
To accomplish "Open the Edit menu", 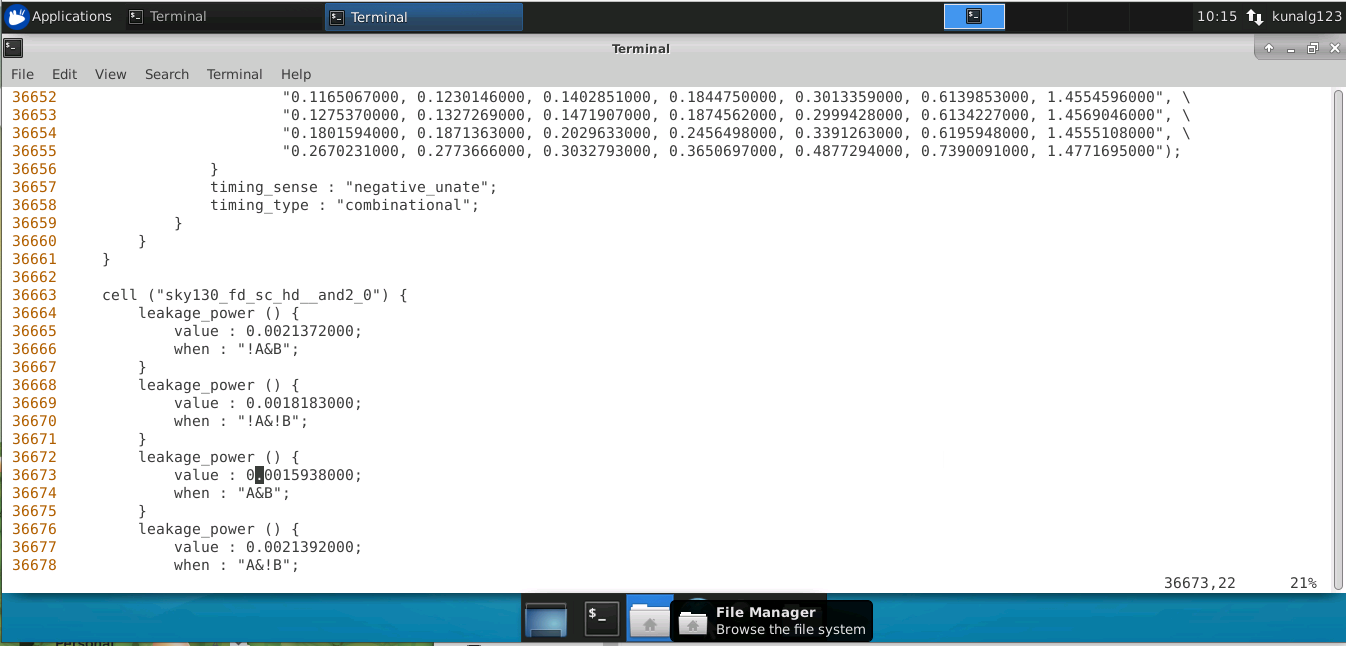I will pos(64,74).
